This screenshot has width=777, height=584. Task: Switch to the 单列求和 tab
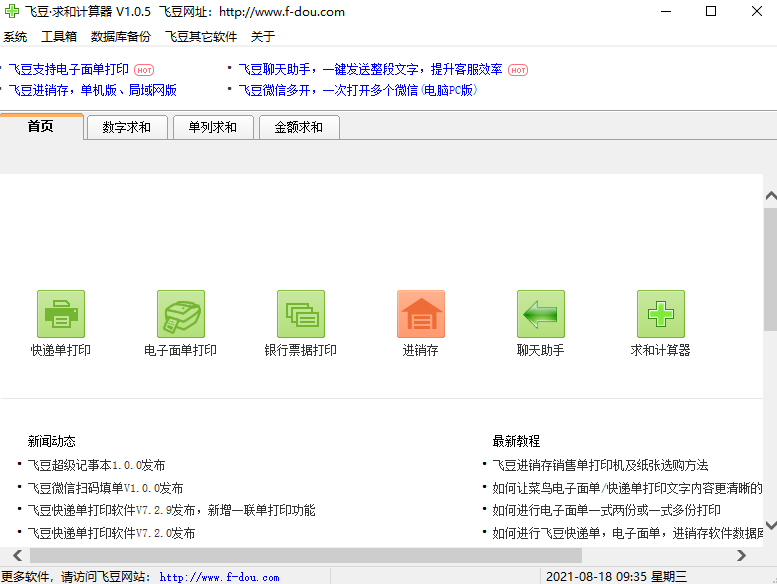coord(213,128)
